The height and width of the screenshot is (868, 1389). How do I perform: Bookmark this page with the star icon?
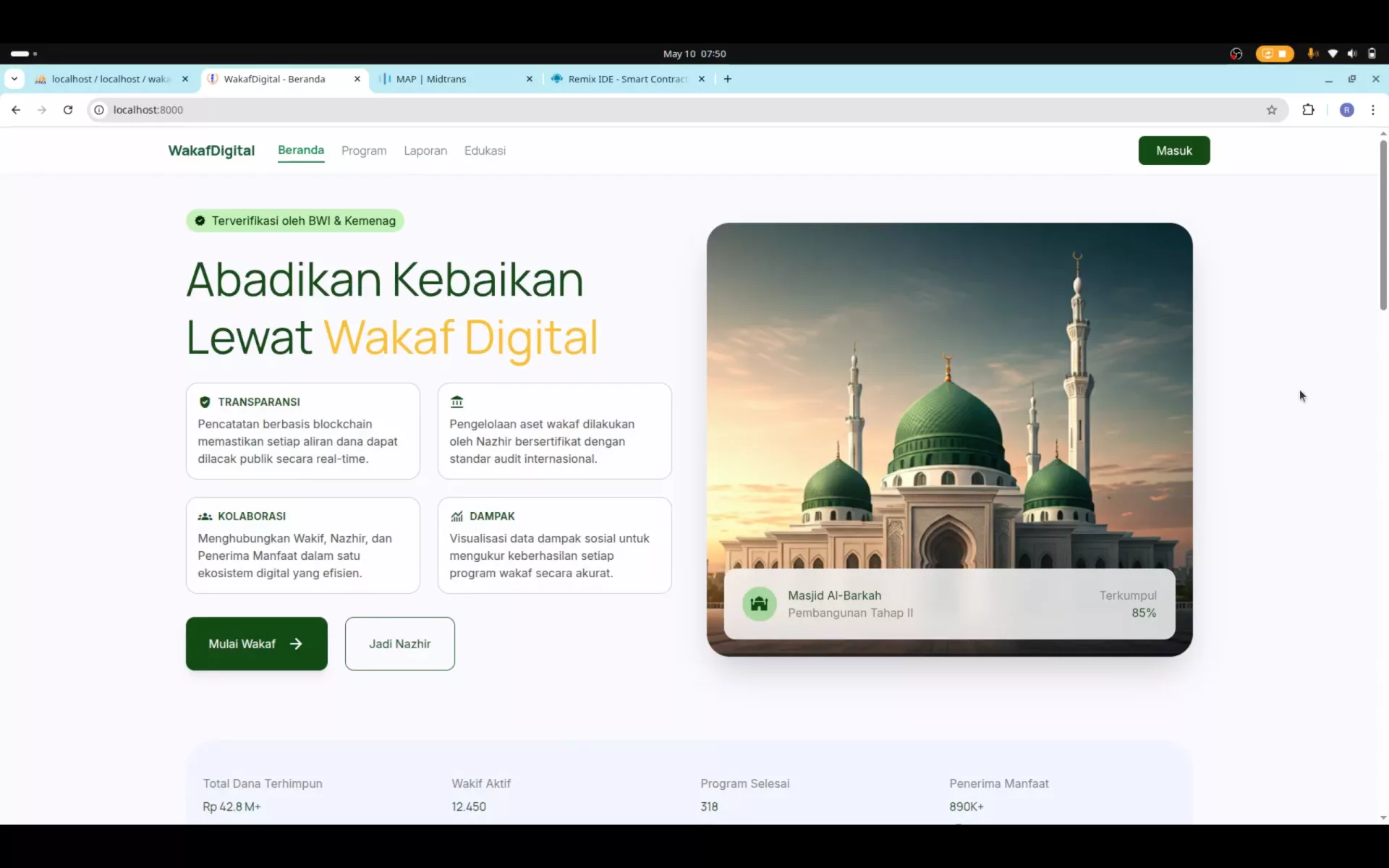[1272, 110]
